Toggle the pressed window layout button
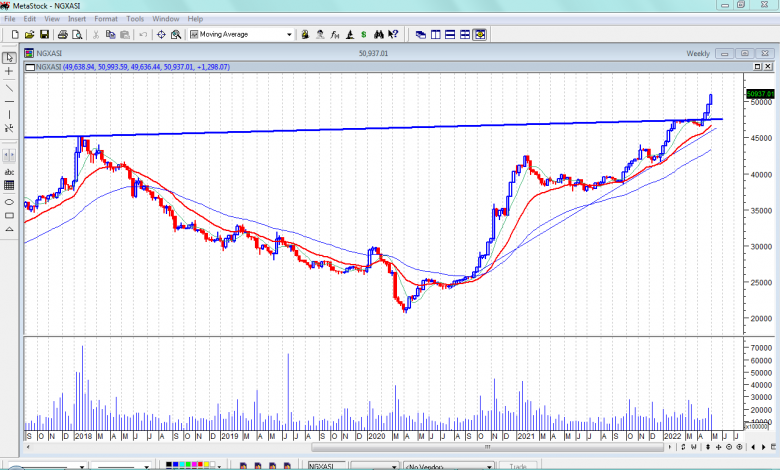The image size is (780, 470). click(481, 35)
